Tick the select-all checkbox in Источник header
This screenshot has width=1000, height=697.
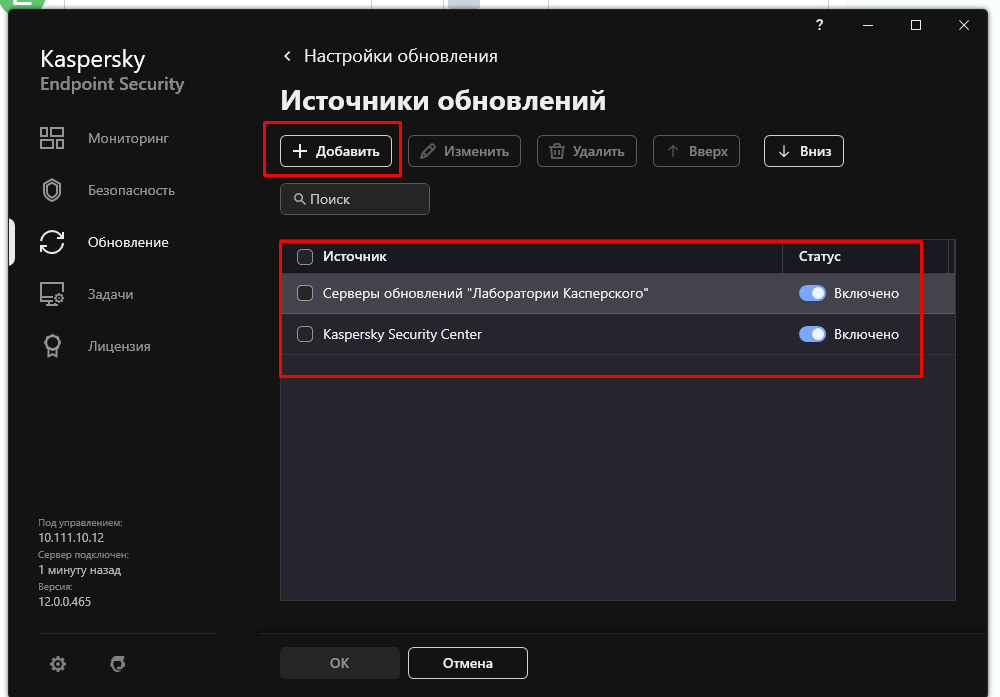(x=306, y=257)
